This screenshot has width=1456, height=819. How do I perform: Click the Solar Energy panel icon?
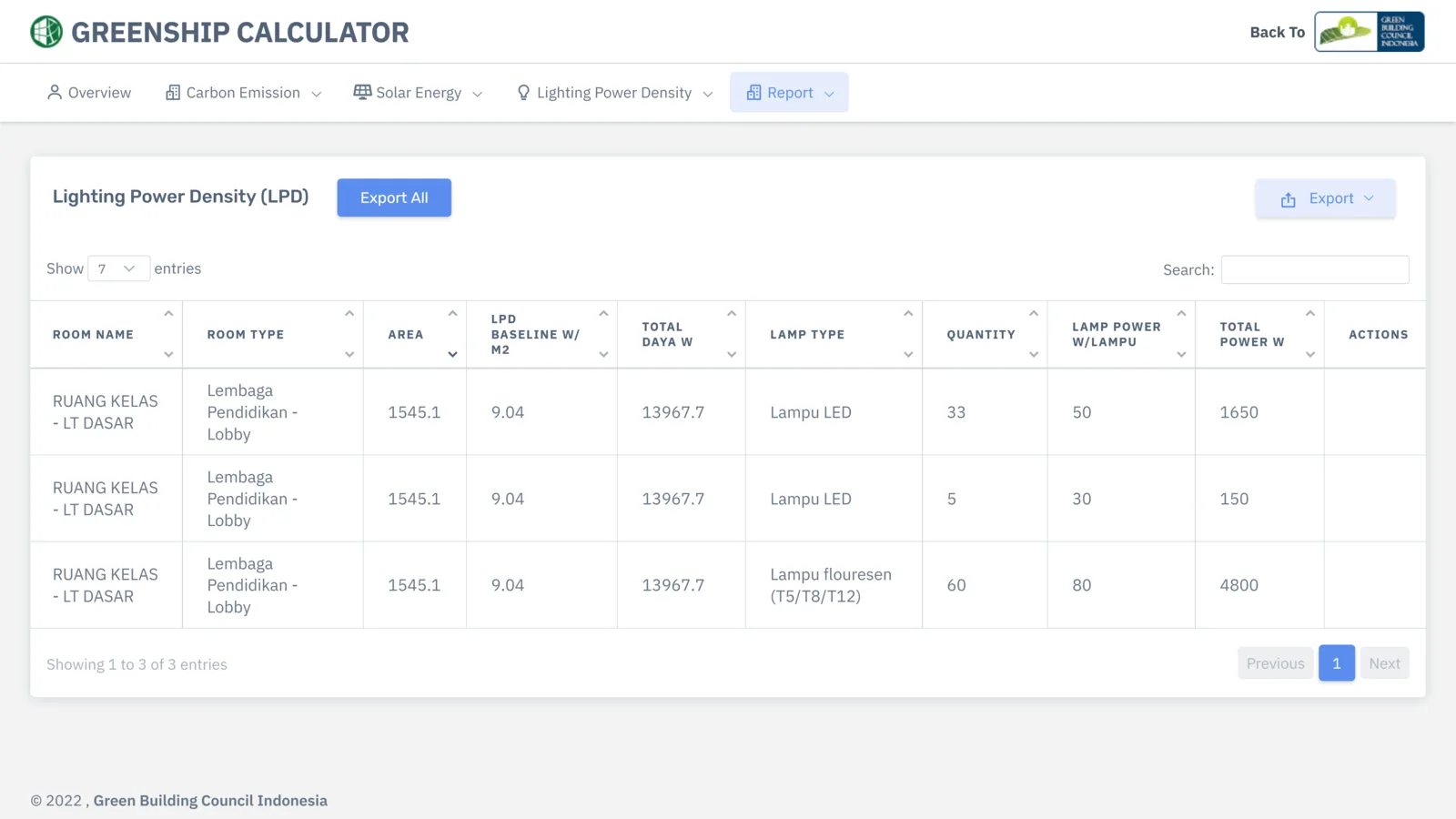[x=362, y=92]
